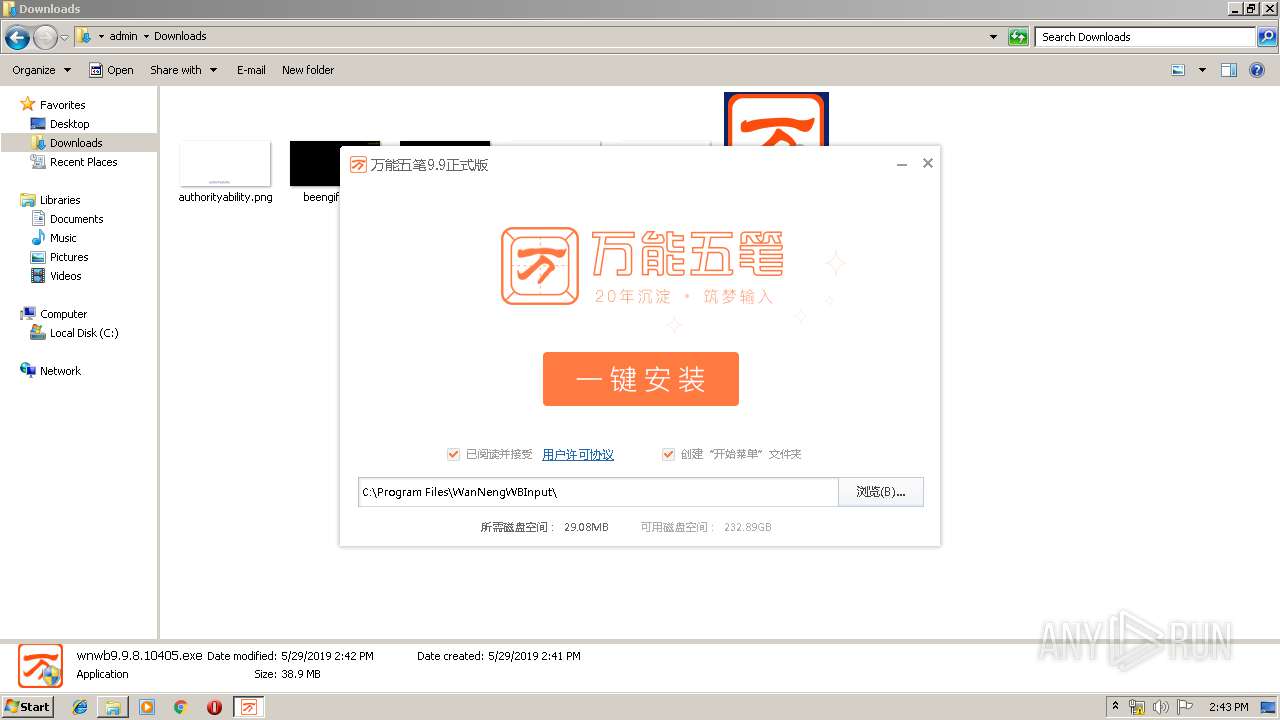Select Favorites in navigation pane
Image resolution: width=1280 pixels, height=720 pixels.
point(62,105)
